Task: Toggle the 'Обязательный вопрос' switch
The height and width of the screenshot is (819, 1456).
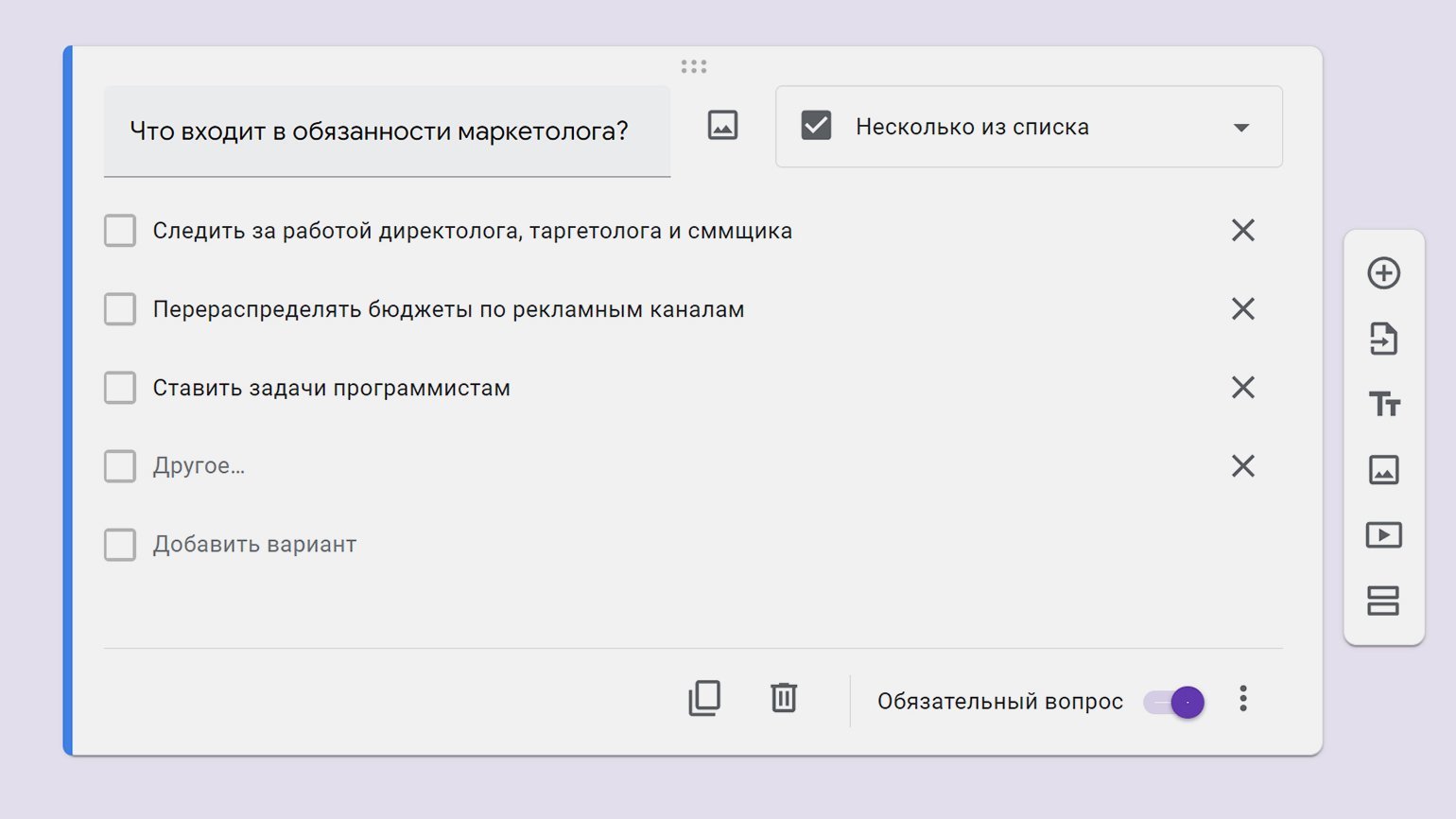Action: coord(1174,703)
